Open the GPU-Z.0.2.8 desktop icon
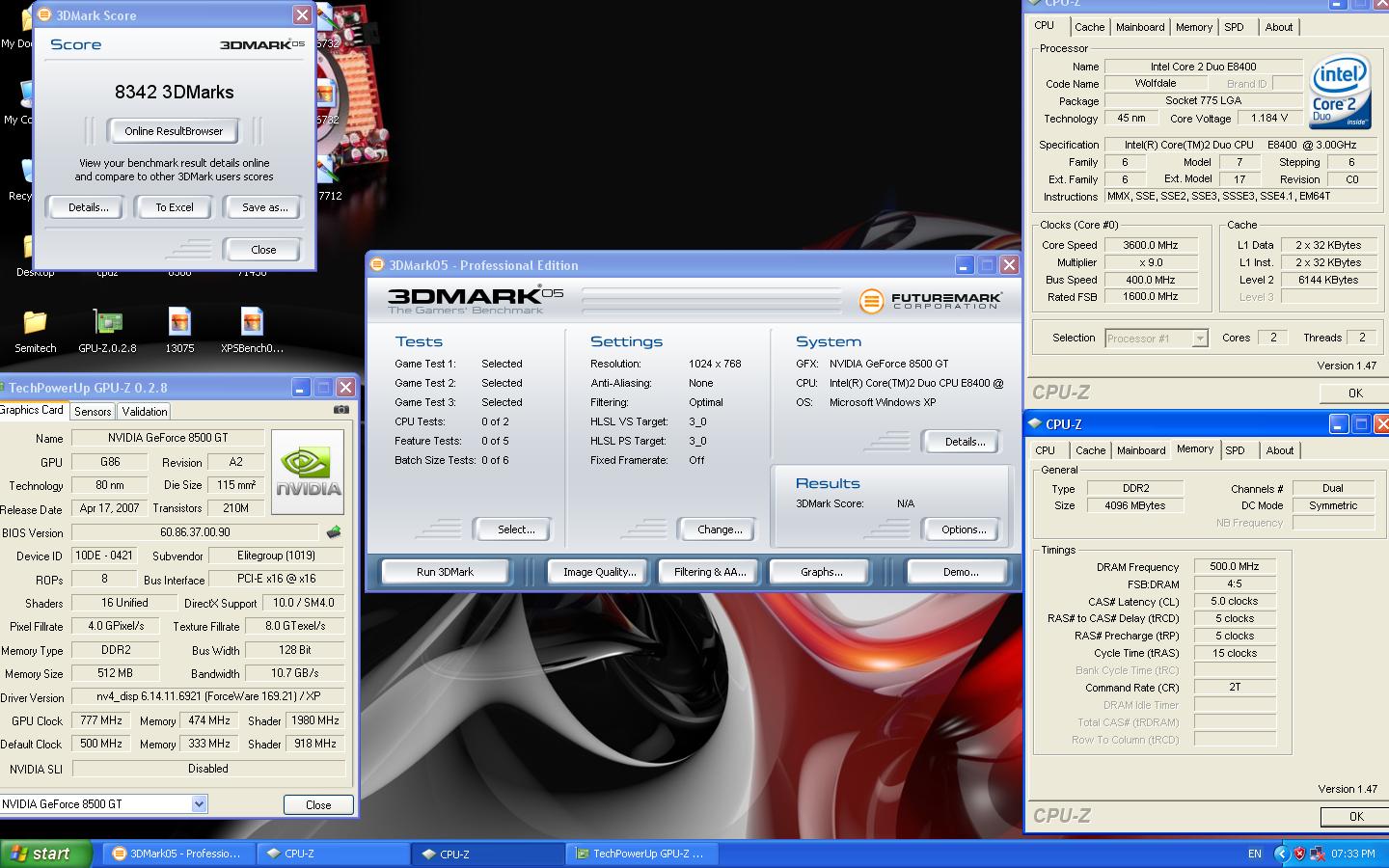 coord(107,332)
